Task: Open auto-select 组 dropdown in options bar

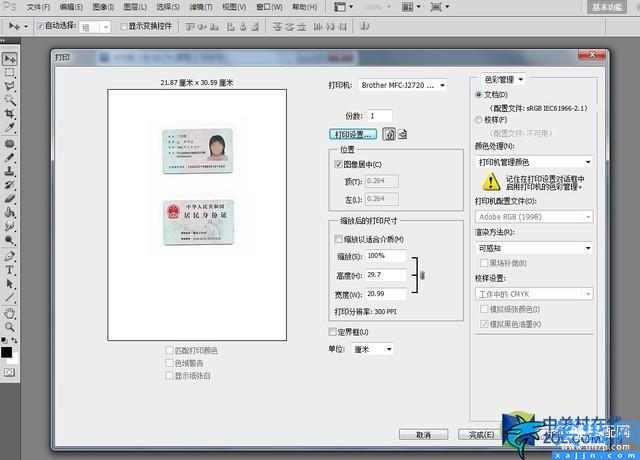Action: point(95,27)
